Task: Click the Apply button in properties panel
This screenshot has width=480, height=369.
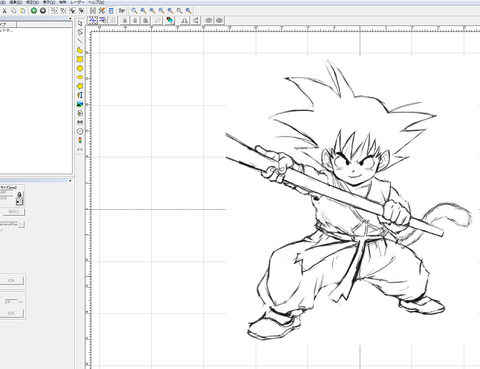Action: click(13, 212)
